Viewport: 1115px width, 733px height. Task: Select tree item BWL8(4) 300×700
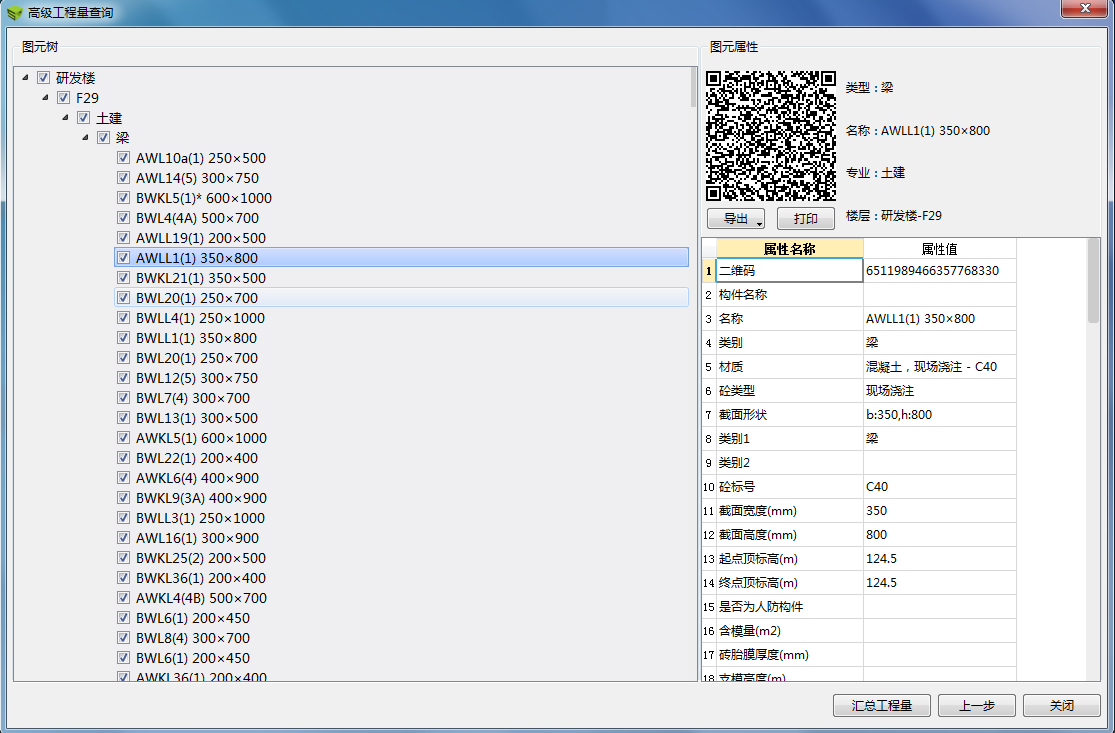193,638
